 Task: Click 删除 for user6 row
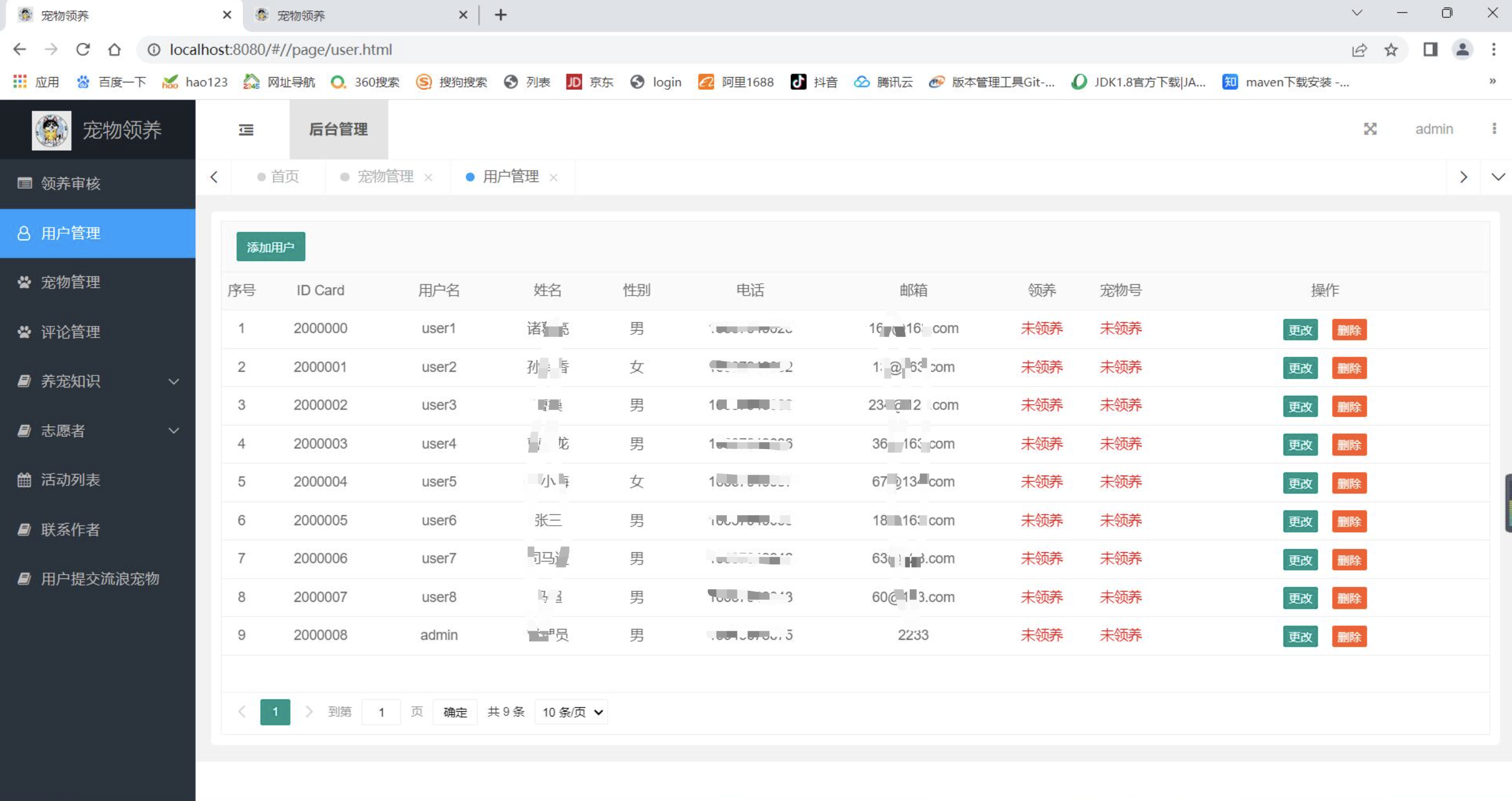(x=1349, y=521)
